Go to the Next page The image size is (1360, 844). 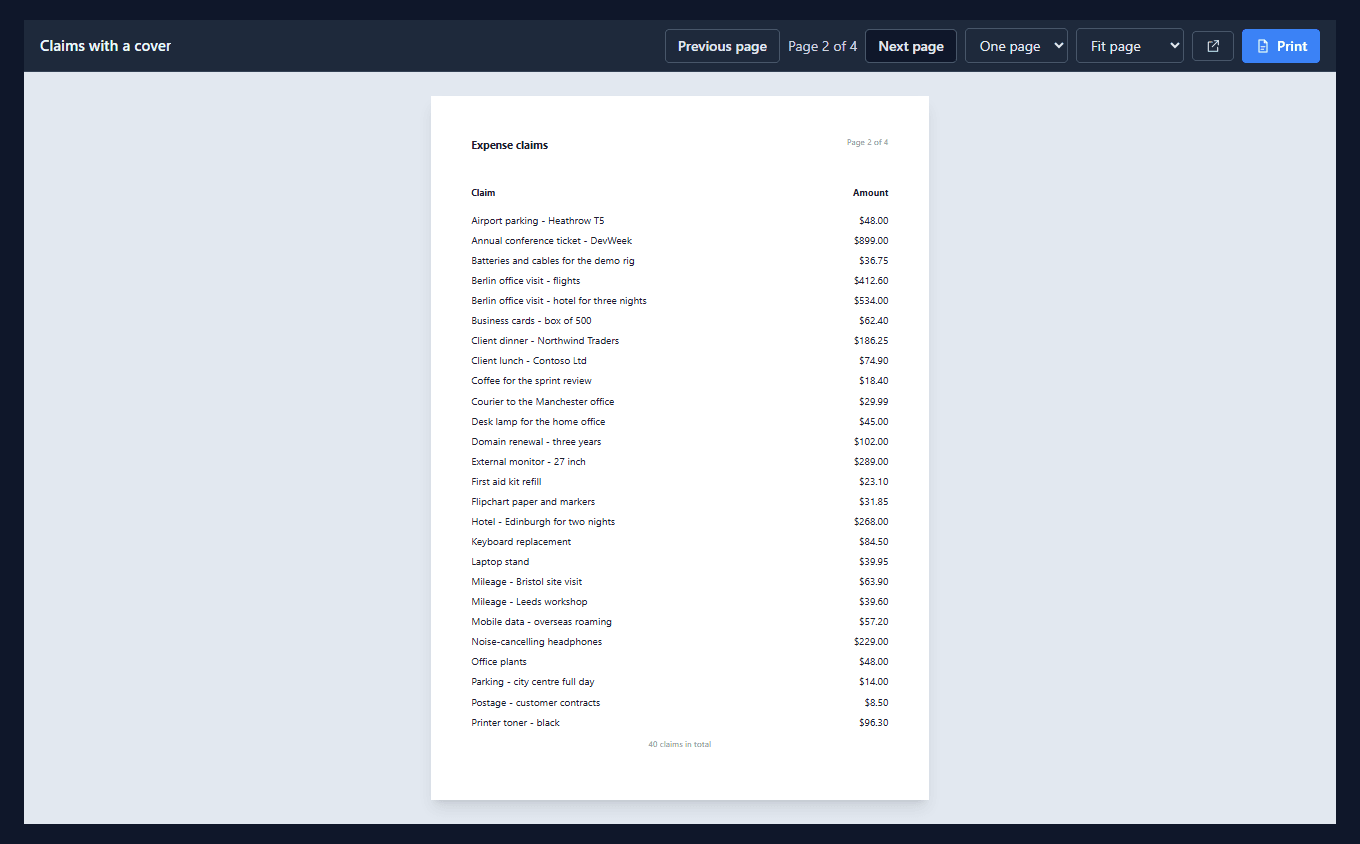[911, 46]
